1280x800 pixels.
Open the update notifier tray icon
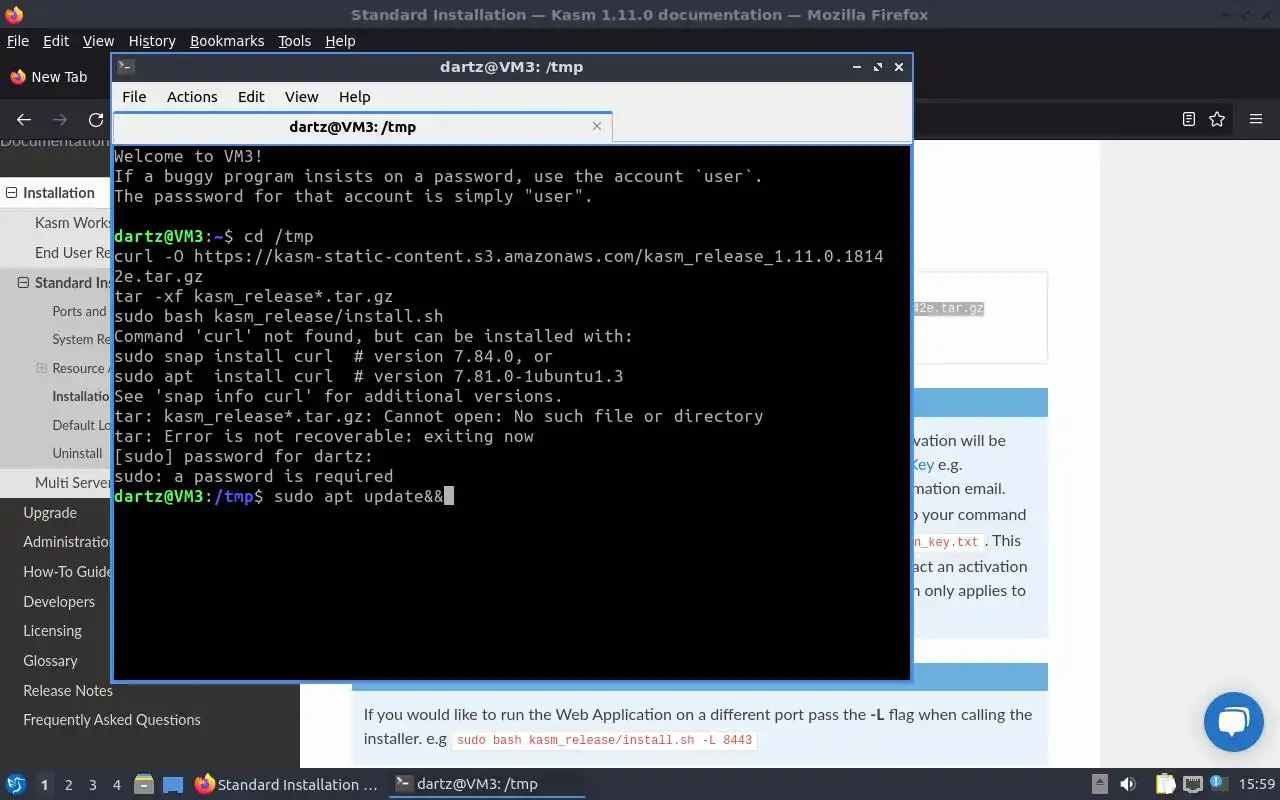tap(1219, 785)
